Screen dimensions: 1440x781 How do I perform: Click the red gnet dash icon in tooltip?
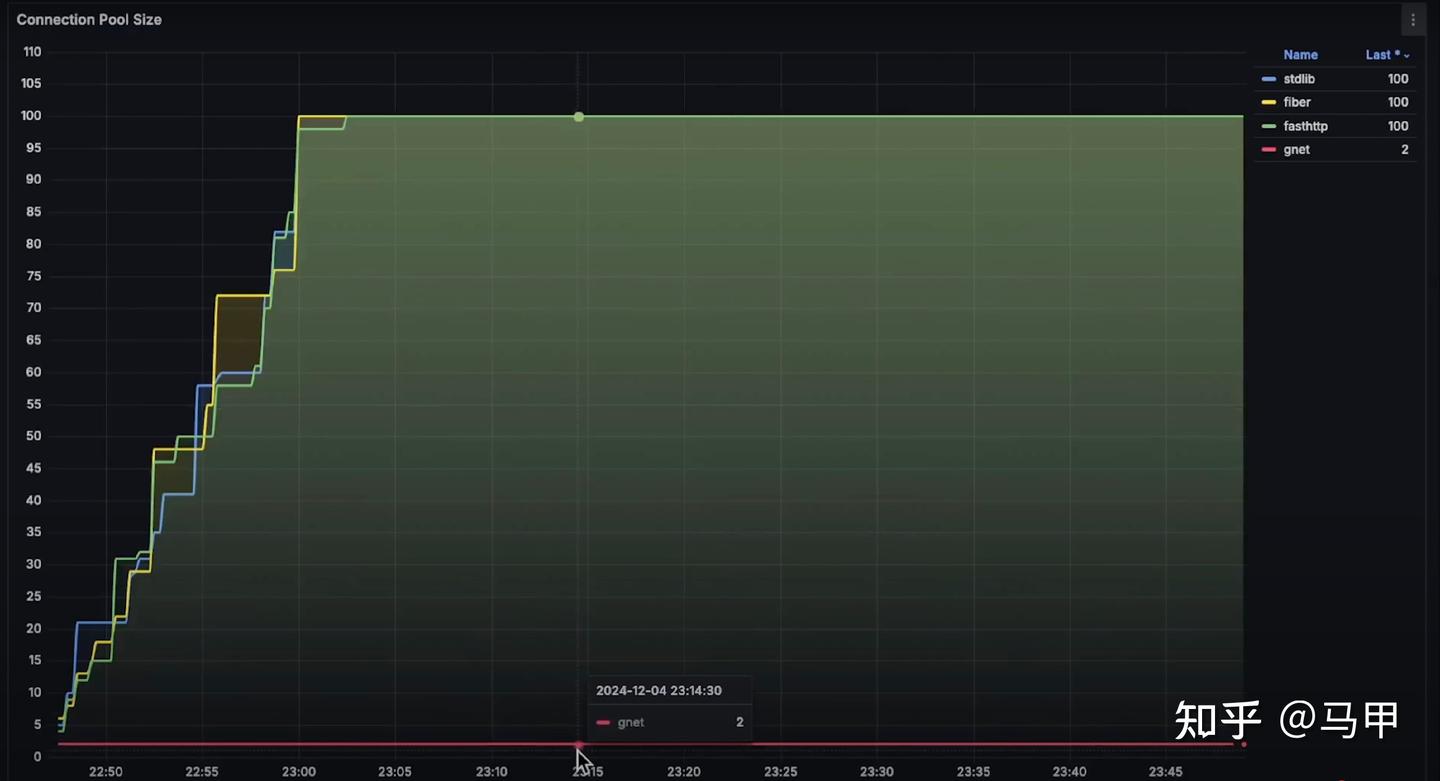[x=604, y=722]
